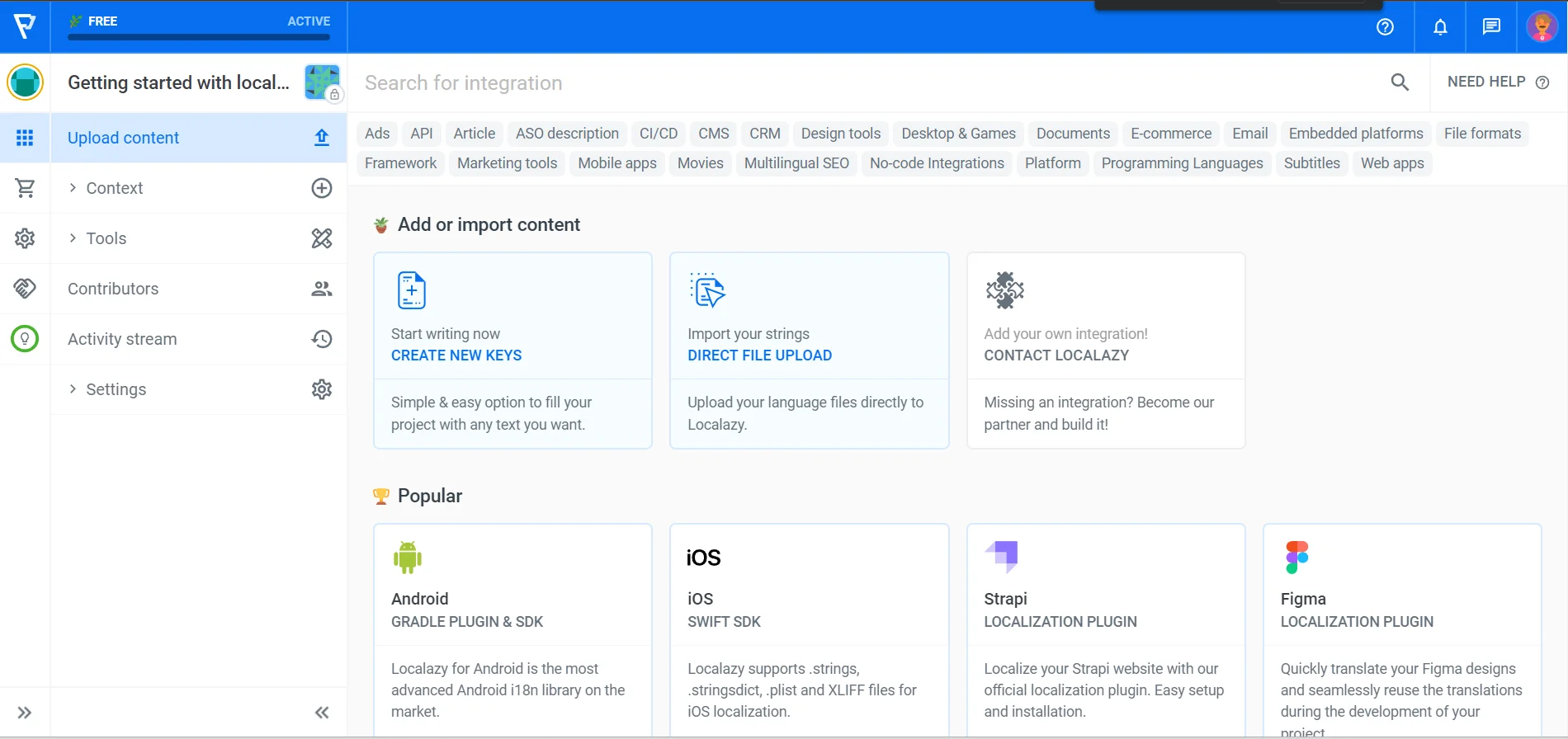The image size is (1568, 739).
Task: Select Upload content in sidebar
Action: [199, 138]
